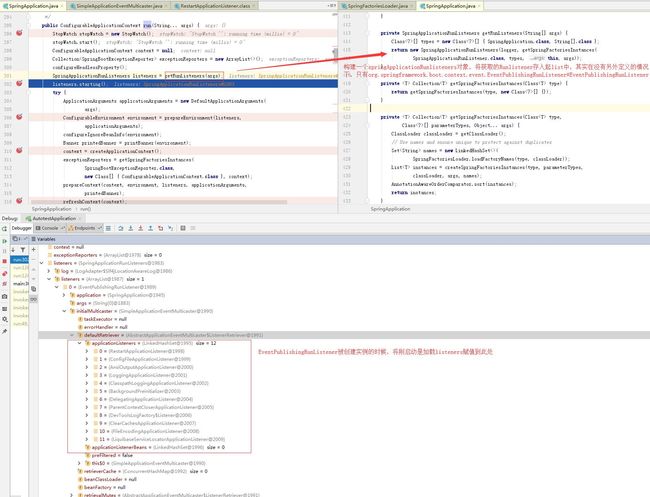Collapse listeners ArrayList size 1 node

(x=49, y=279)
